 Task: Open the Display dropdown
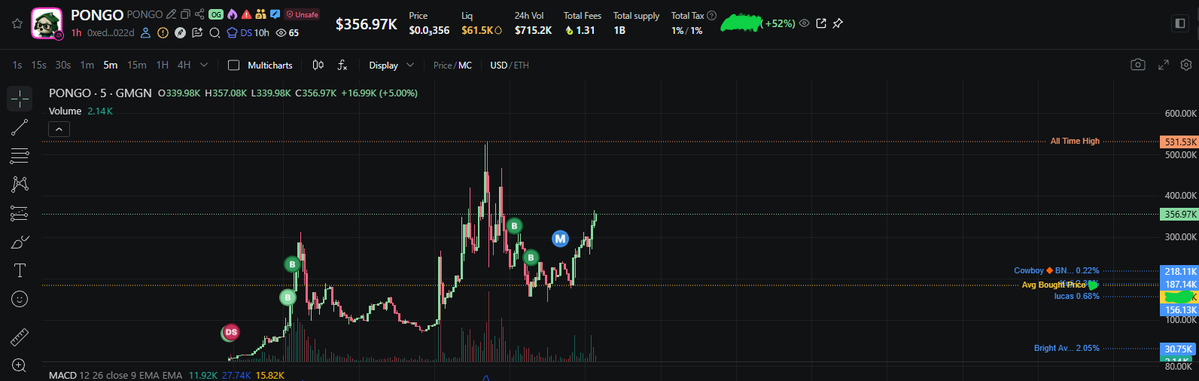click(x=392, y=65)
